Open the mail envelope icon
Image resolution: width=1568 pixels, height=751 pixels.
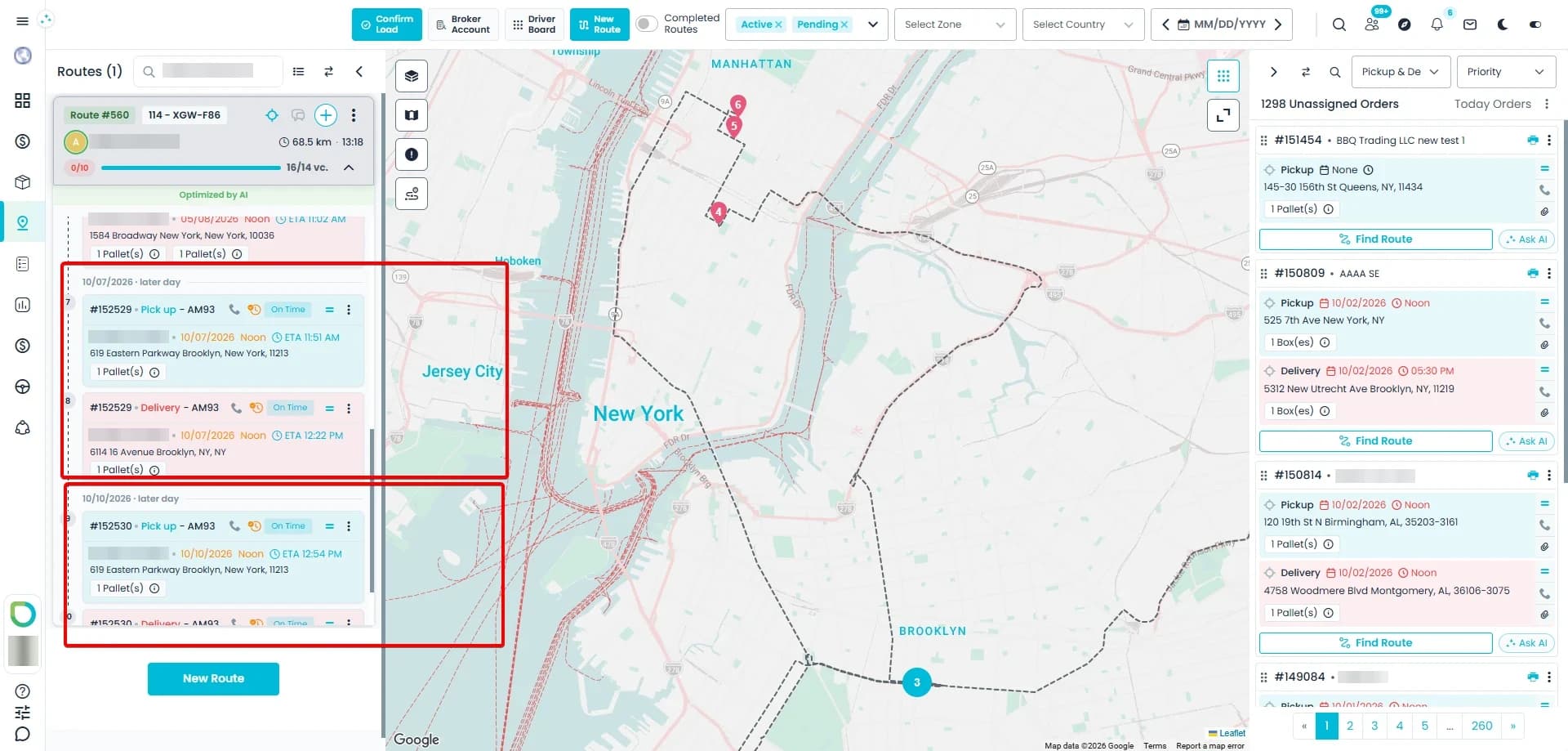coord(1469,25)
